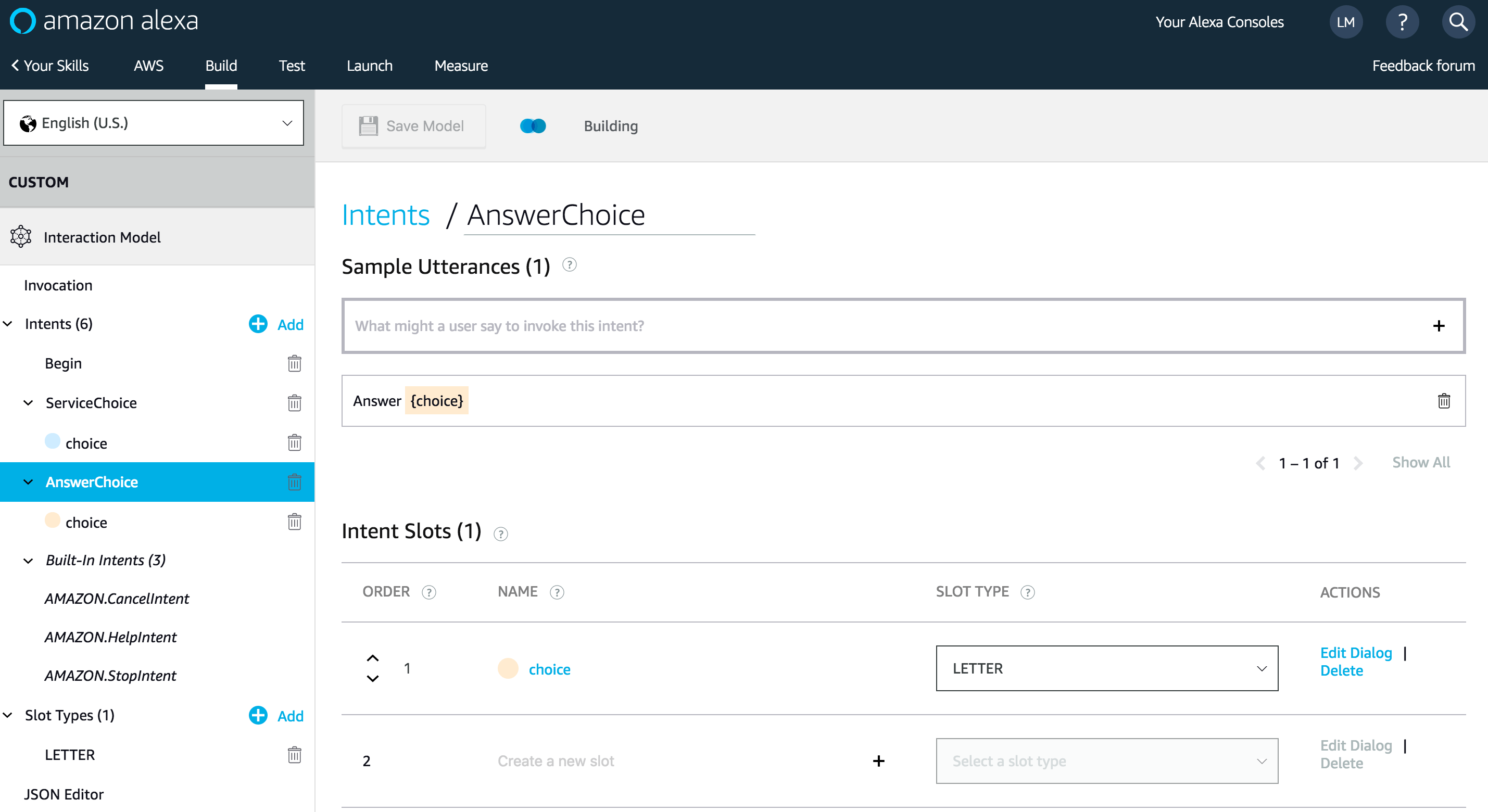Image resolution: width=1488 pixels, height=812 pixels.
Task: Go to next utterances page
Action: pos(1358,463)
